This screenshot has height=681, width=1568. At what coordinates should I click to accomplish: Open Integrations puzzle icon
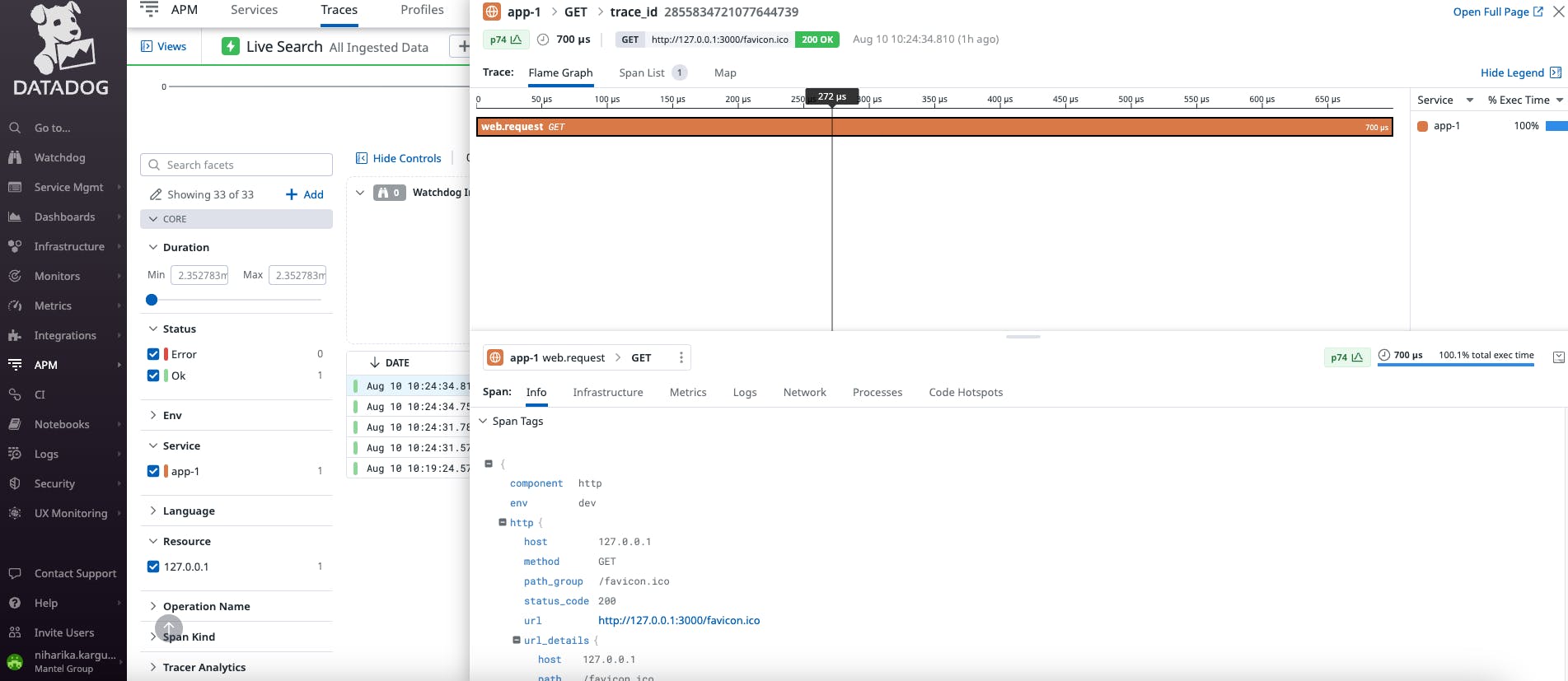15,335
